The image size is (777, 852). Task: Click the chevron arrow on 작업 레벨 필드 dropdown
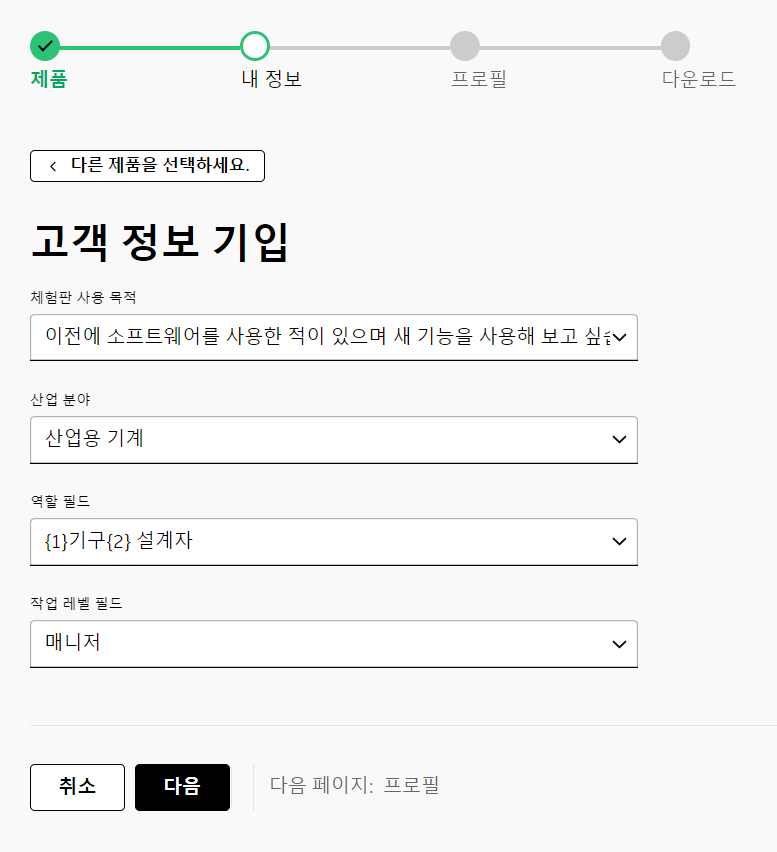click(x=619, y=644)
